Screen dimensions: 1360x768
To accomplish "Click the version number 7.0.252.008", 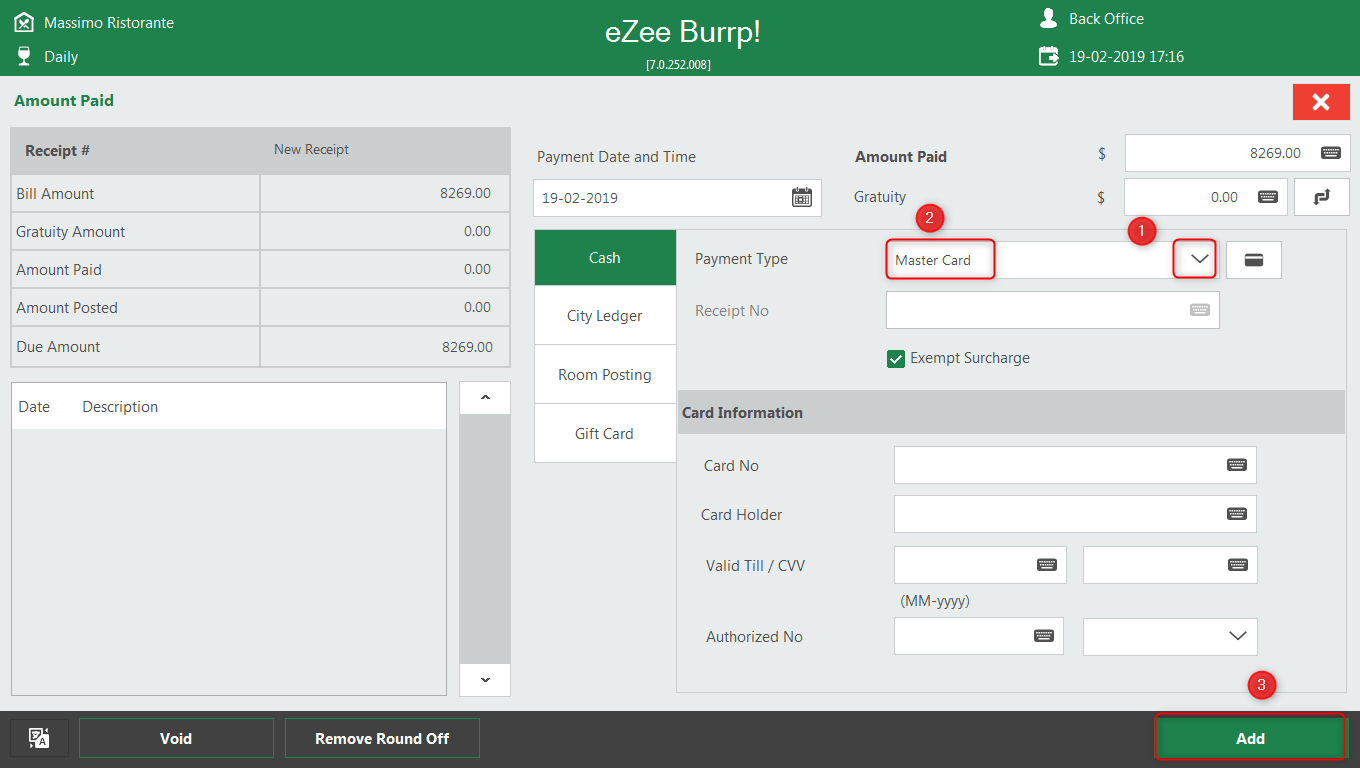I will [x=679, y=64].
